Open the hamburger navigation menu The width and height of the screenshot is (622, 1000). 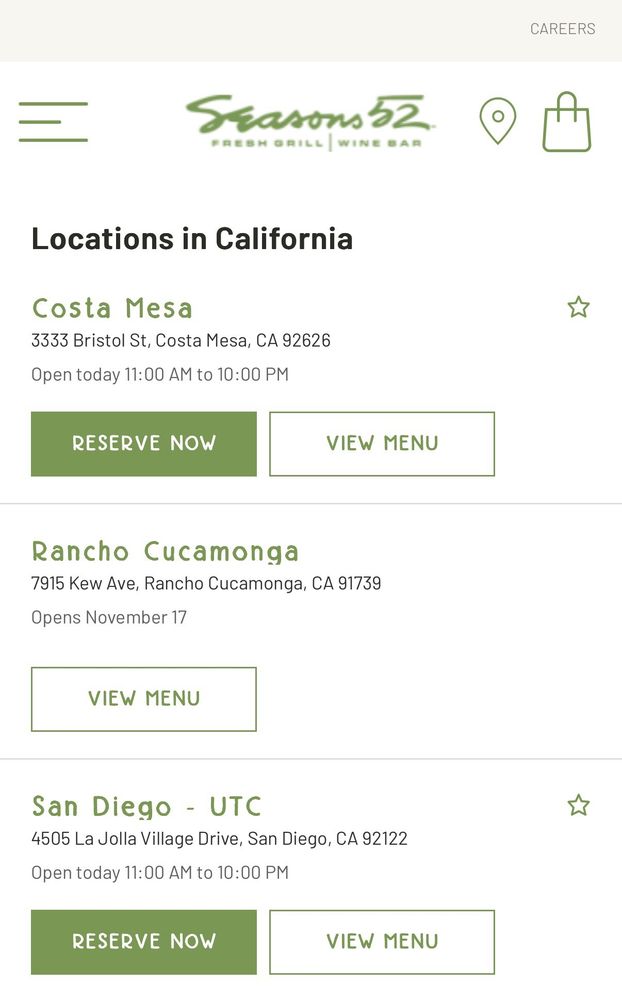click(53, 121)
